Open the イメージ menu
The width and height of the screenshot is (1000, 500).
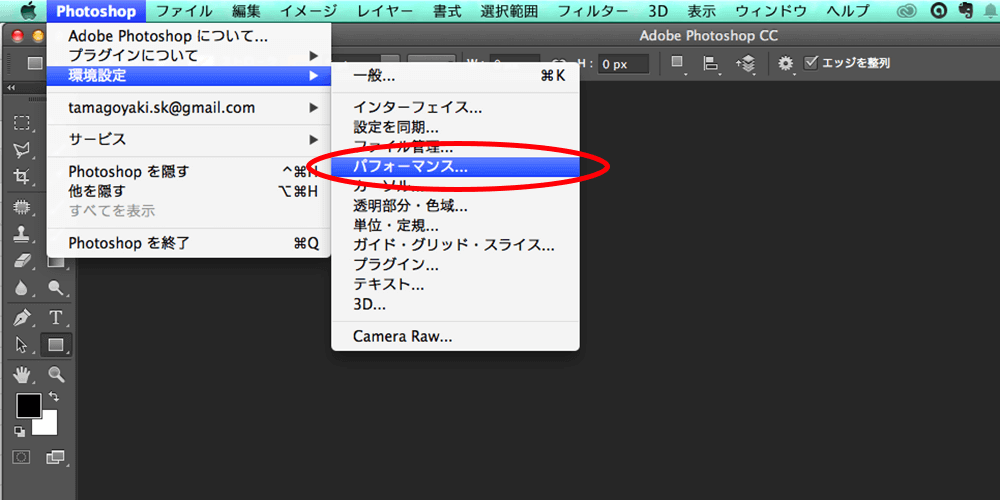pos(308,10)
